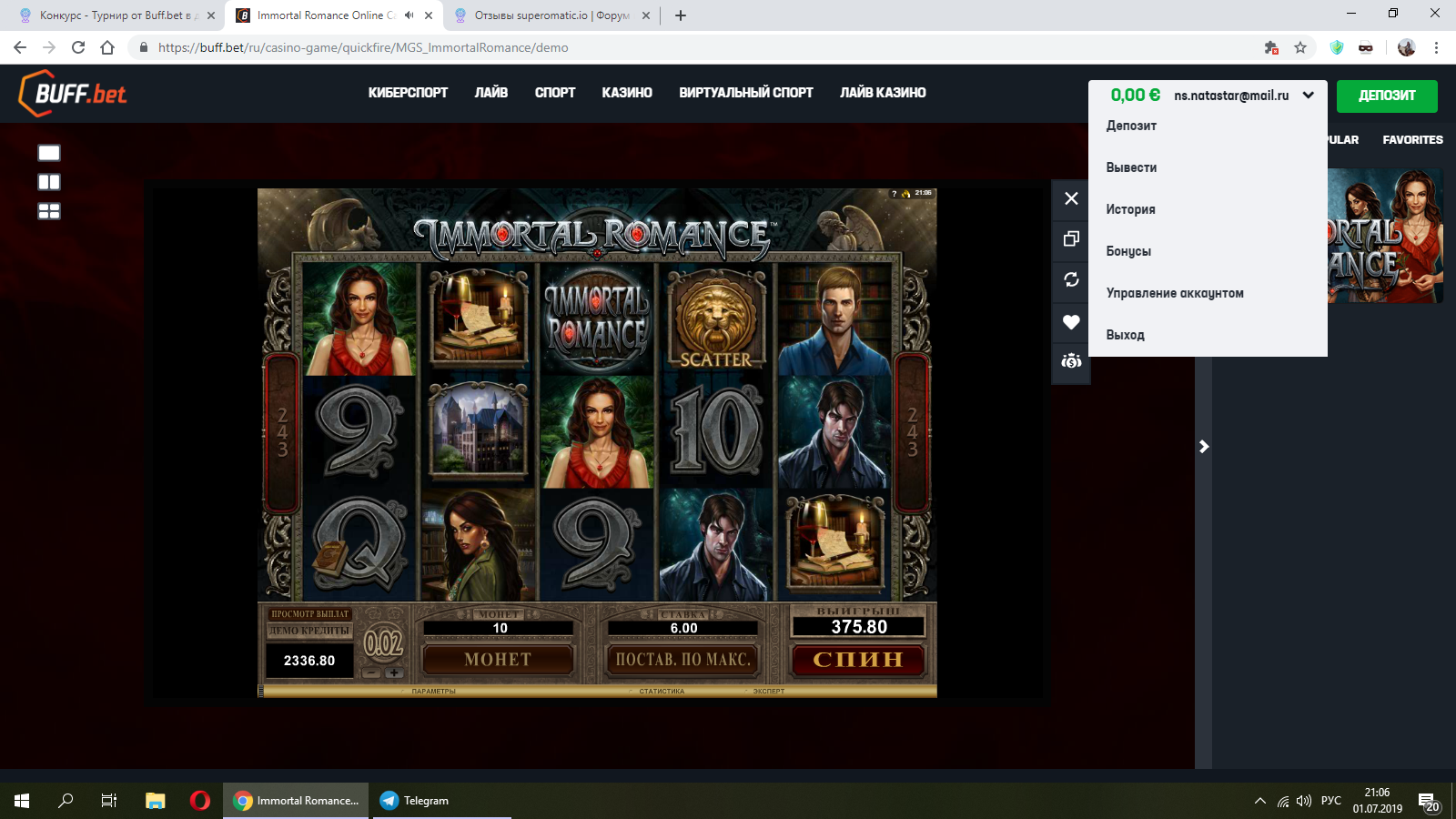Show hidden system tray icons chevron
The width and height of the screenshot is (1456, 819).
pyautogui.click(x=1260, y=801)
